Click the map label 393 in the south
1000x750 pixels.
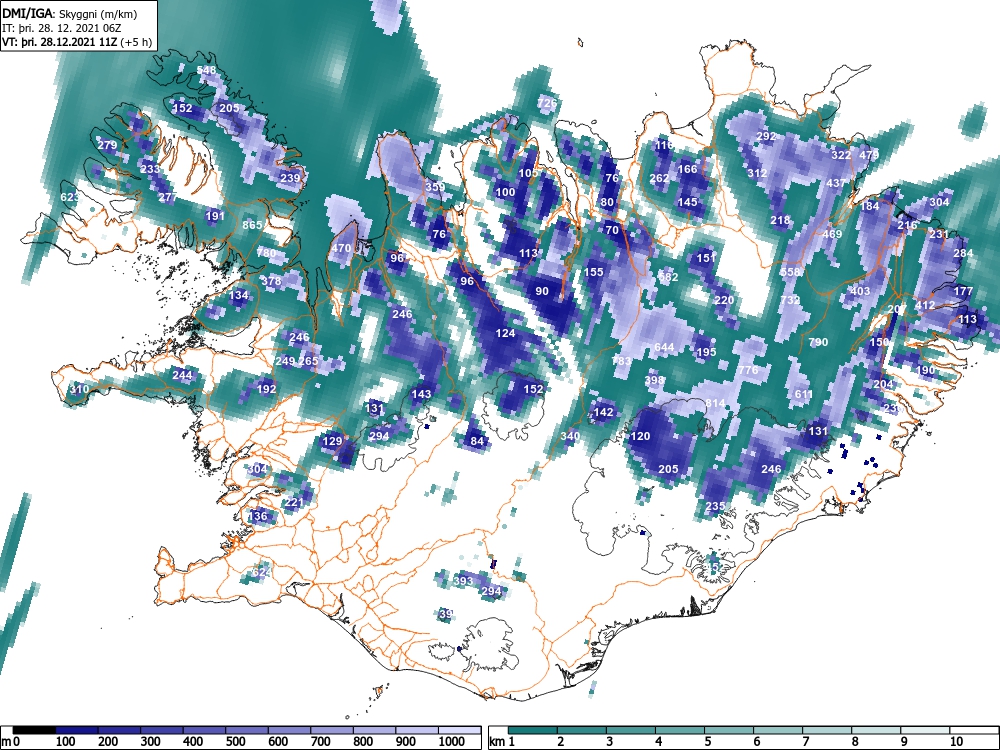(x=463, y=581)
